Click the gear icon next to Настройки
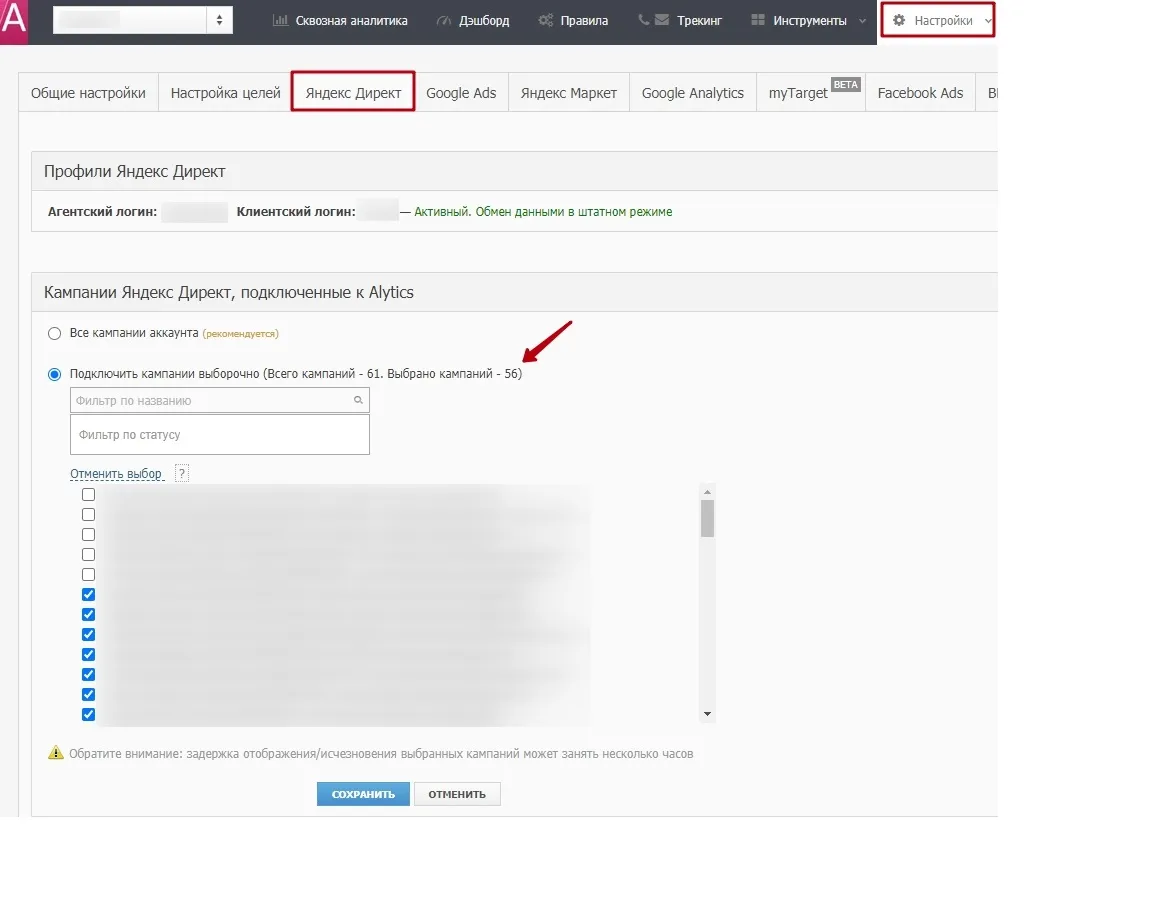The image size is (1152, 912). [x=899, y=21]
